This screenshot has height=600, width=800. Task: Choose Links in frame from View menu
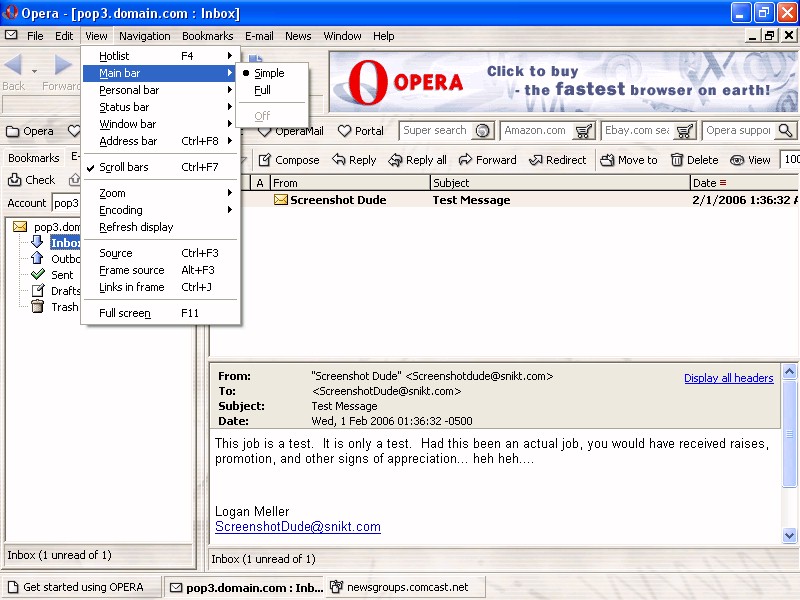pos(160,287)
